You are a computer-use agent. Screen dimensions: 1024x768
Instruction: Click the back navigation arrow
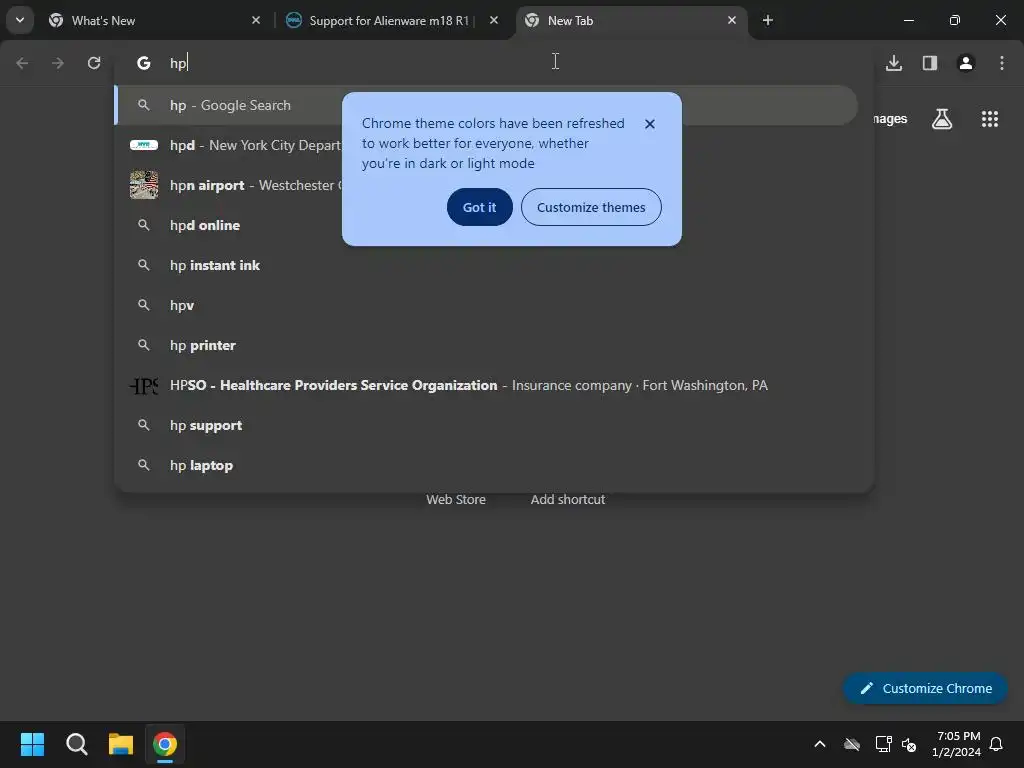[22, 63]
